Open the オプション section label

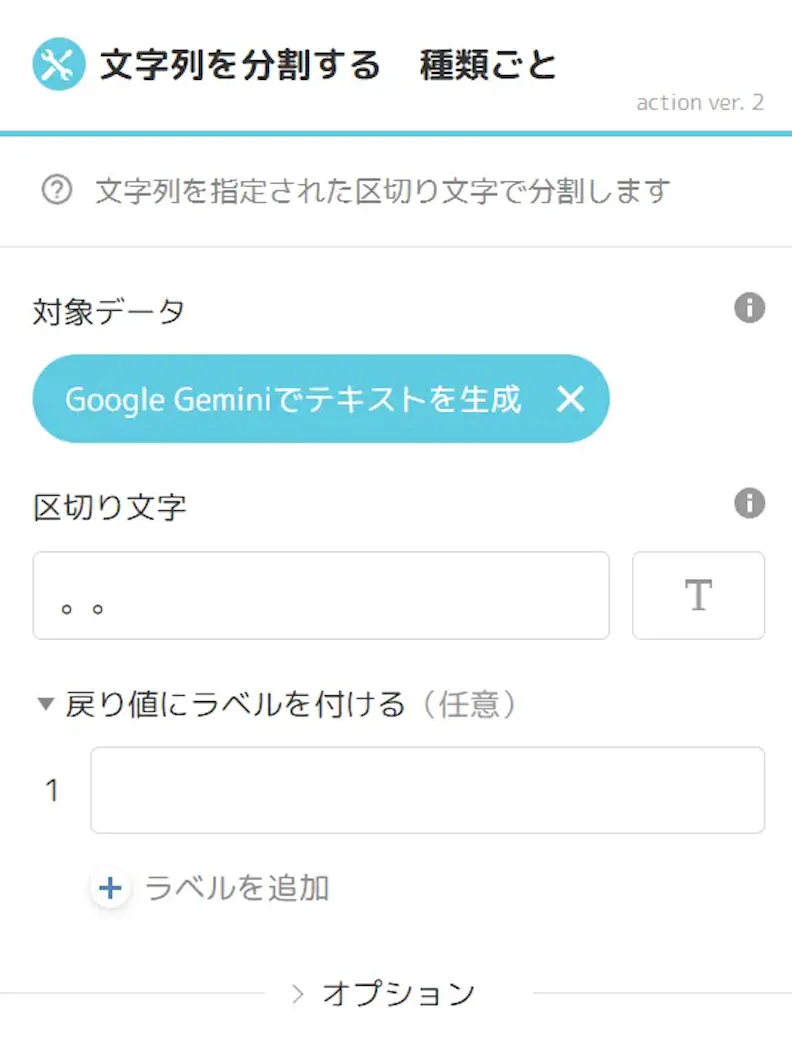(x=399, y=994)
